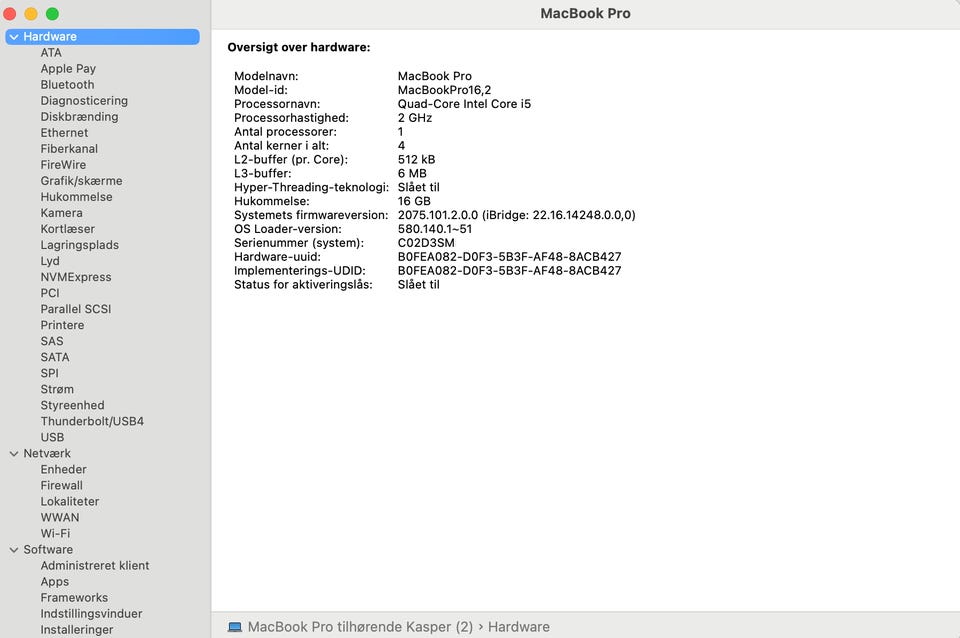Select OS Loader version 580.140.1~51
Screen dimensions: 960x638
click(x=435, y=229)
